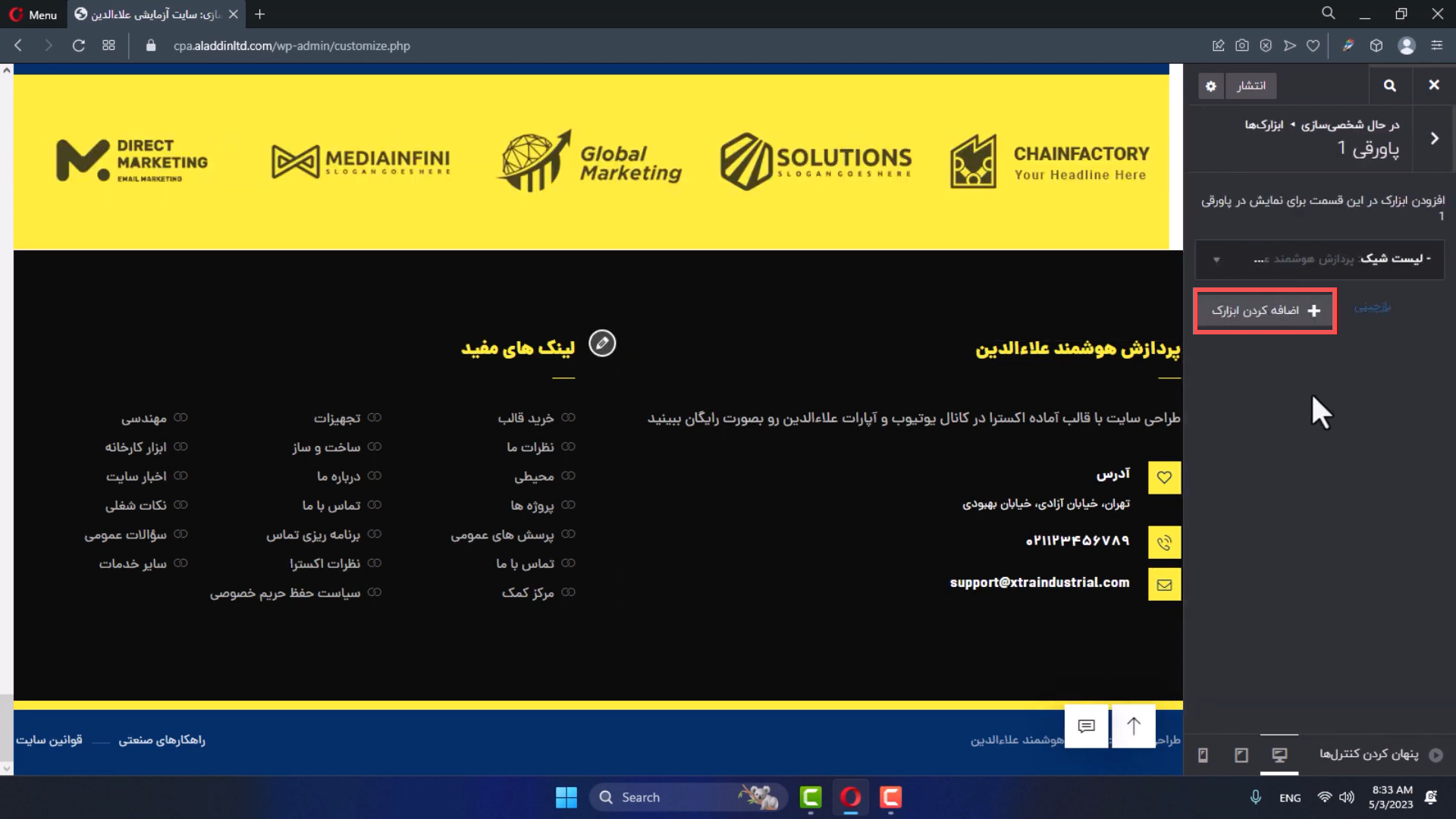Open the سایر خدمات footer link
Viewport: 1456px width, 819px height.
(133, 563)
